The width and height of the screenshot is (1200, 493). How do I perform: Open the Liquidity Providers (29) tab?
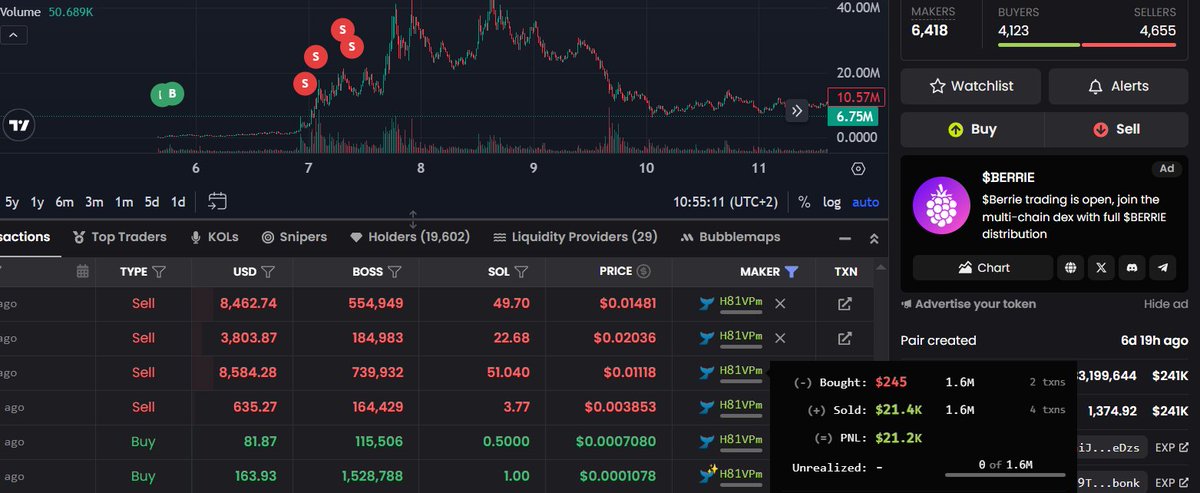pyautogui.click(x=576, y=237)
